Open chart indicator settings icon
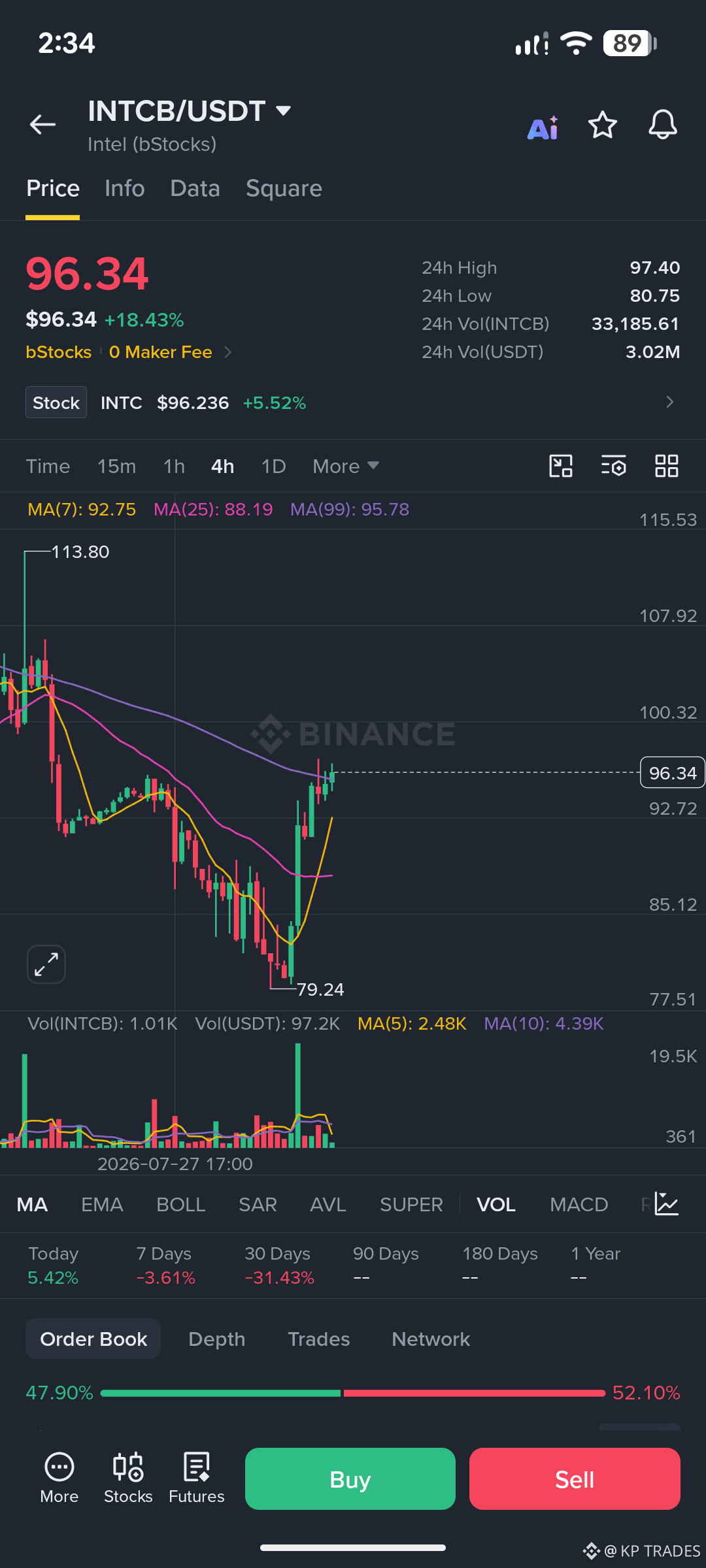 (x=614, y=466)
